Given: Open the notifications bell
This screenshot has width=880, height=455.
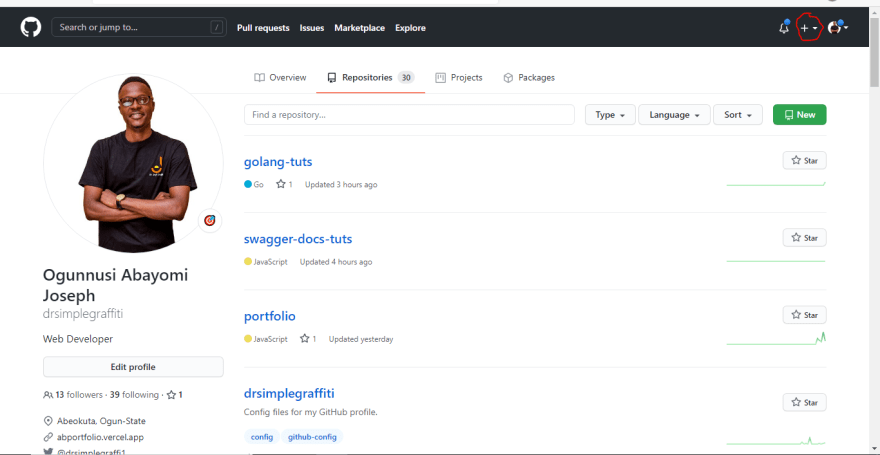Looking at the screenshot, I should (784, 27).
